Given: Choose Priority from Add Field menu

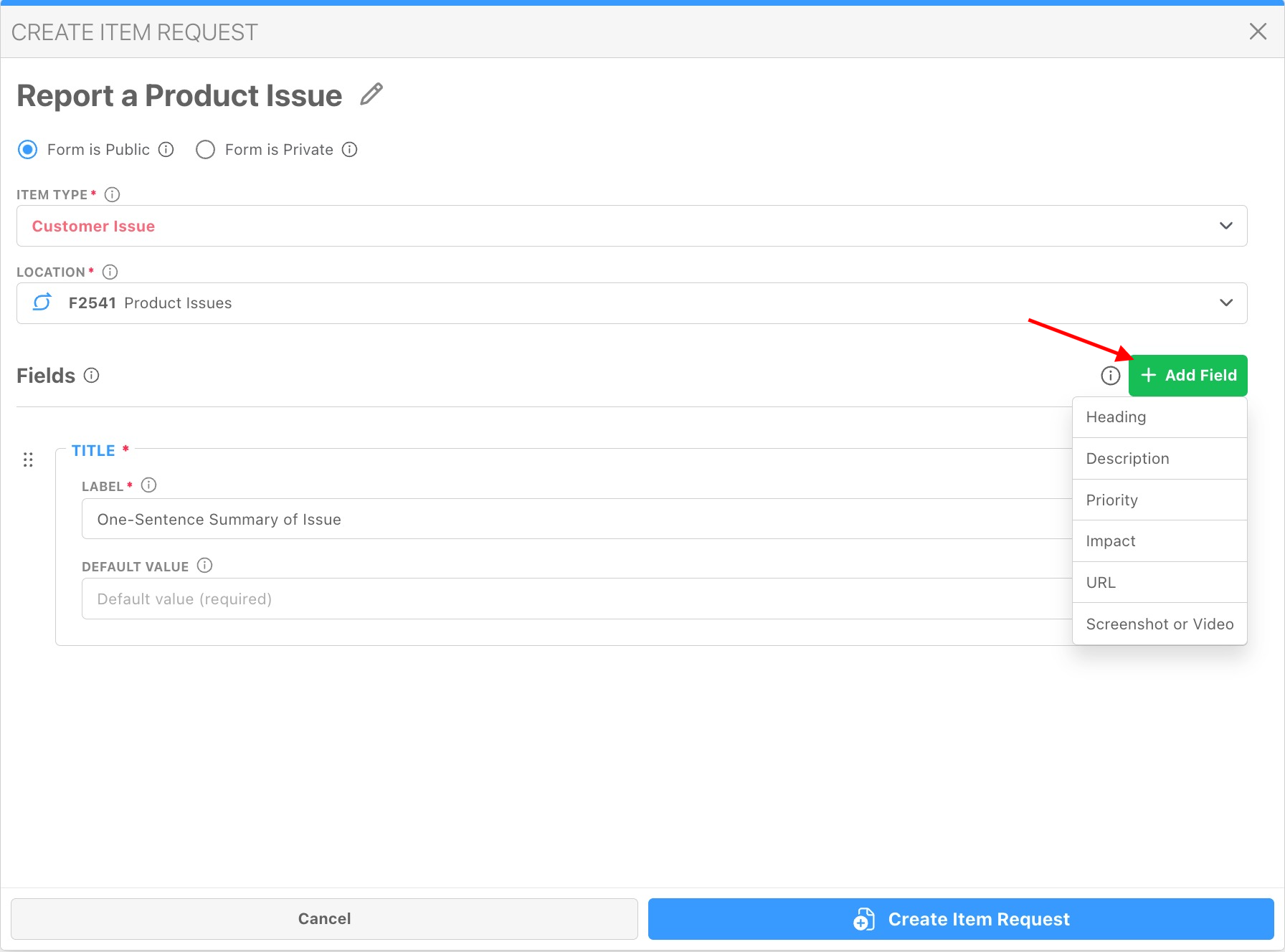Looking at the screenshot, I should (1111, 500).
